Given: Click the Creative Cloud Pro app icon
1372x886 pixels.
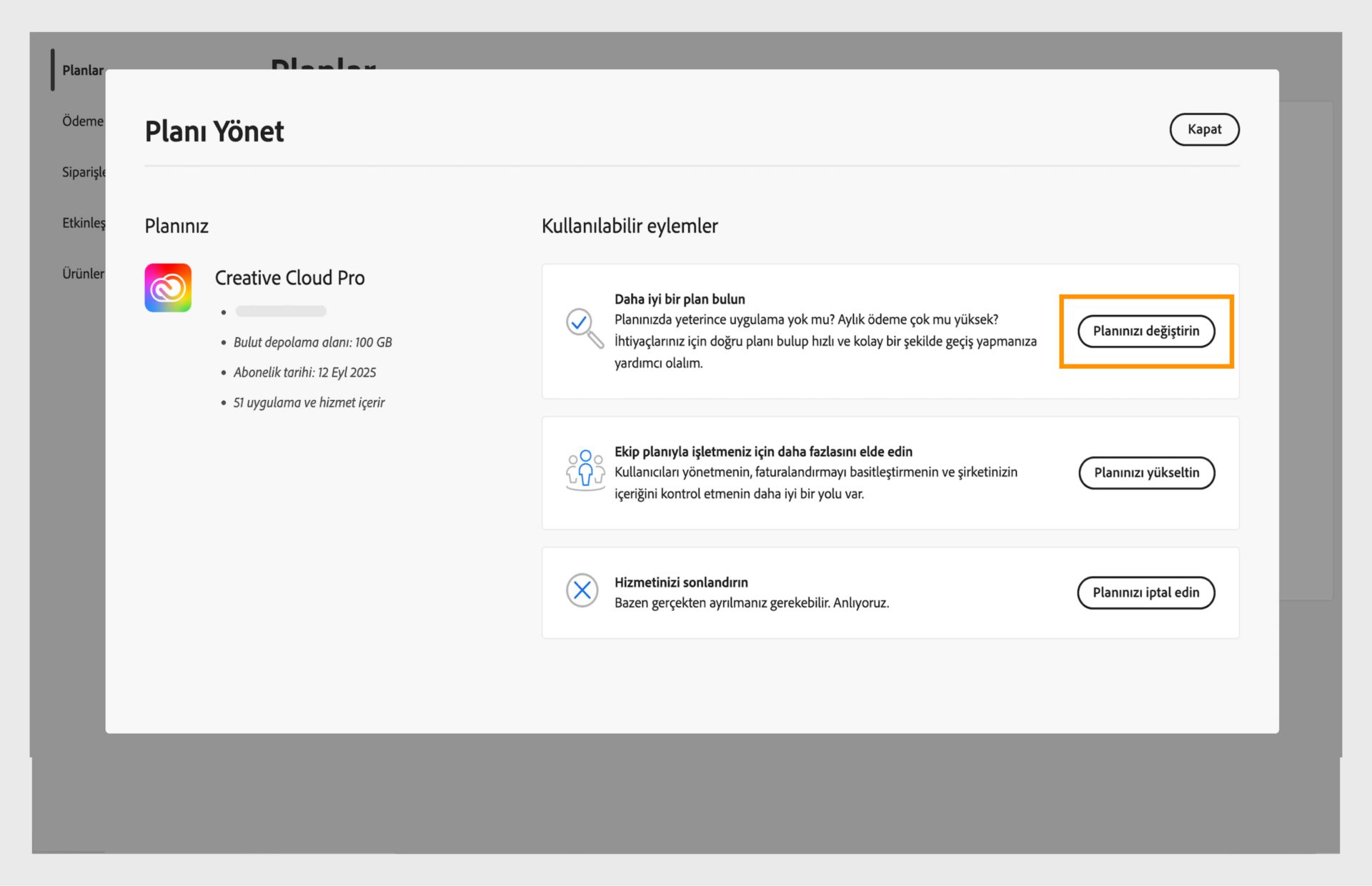Looking at the screenshot, I should tap(168, 288).
